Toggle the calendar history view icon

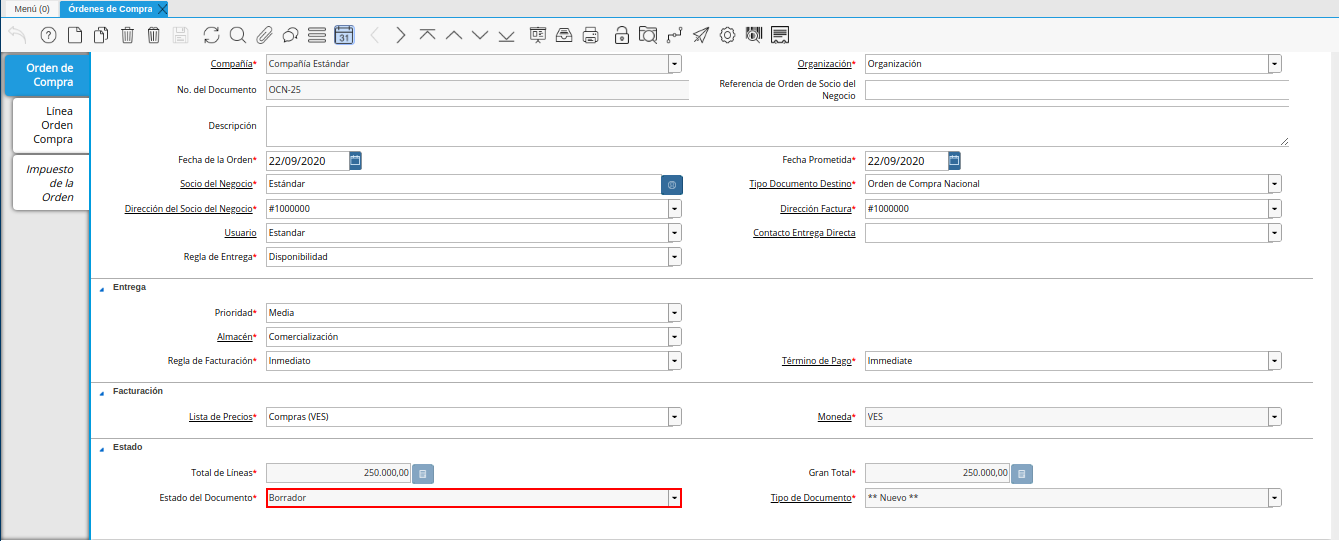(x=344, y=35)
